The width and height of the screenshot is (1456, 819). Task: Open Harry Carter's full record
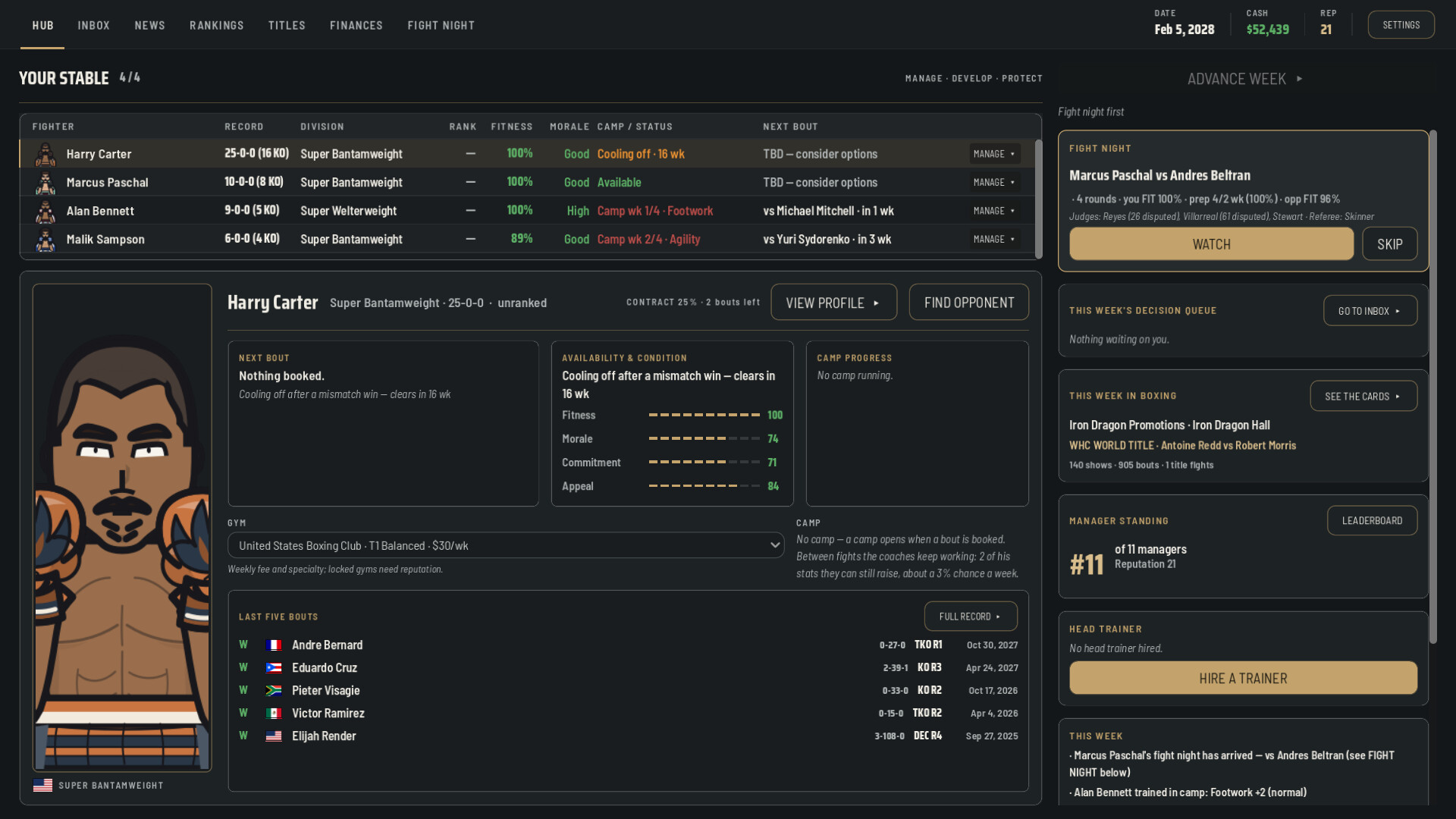(970, 617)
